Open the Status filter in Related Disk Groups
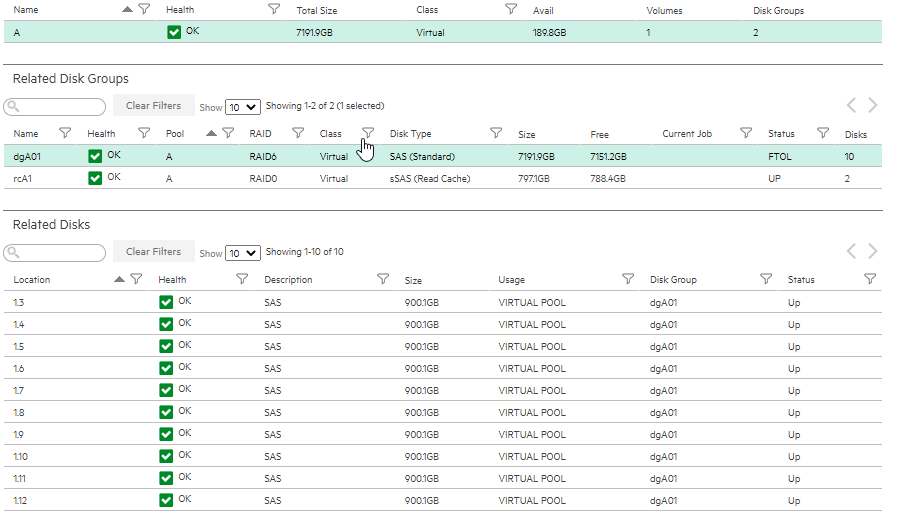 click(823, 133)
